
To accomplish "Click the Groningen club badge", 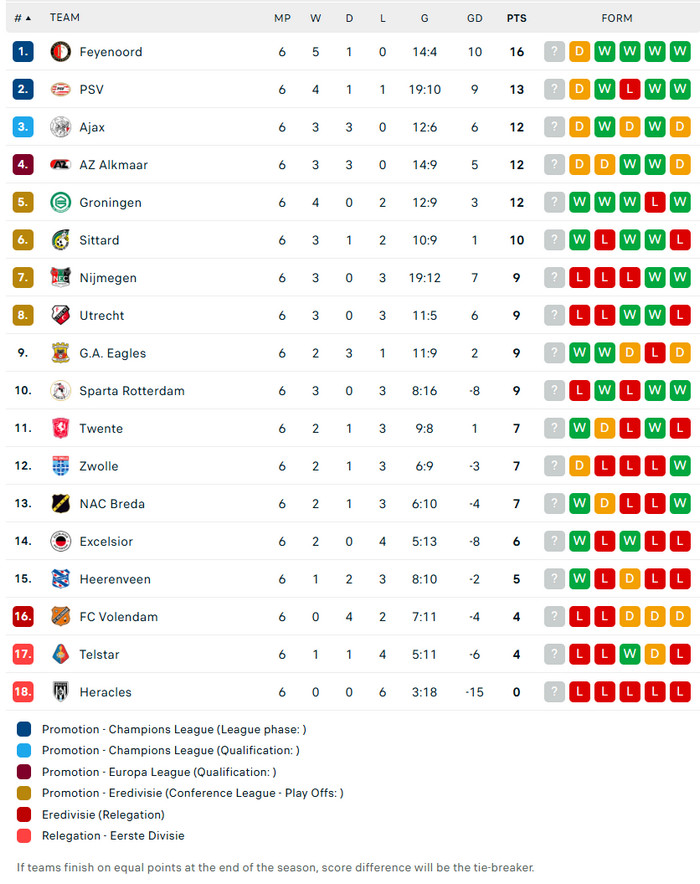I will point(61,203).
